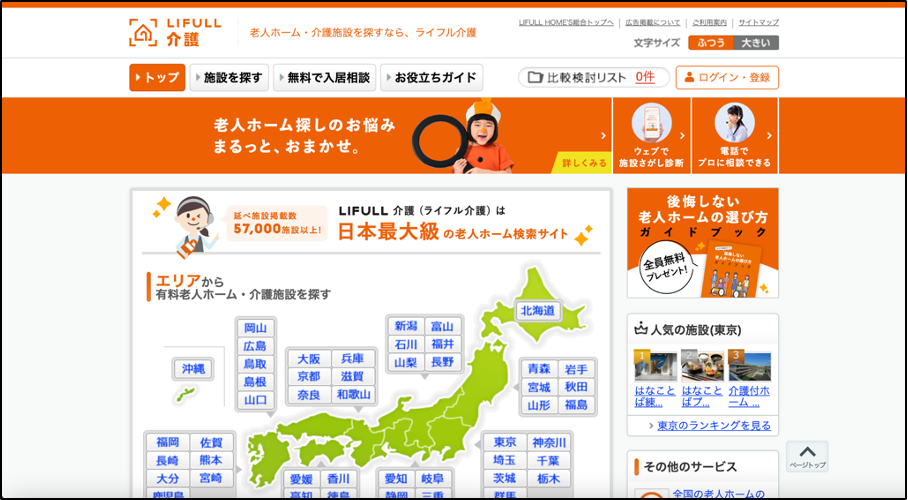Screen dimensions: 908x500
Task: Select 富山 prefecture
Action: click(x=443, y=326)
